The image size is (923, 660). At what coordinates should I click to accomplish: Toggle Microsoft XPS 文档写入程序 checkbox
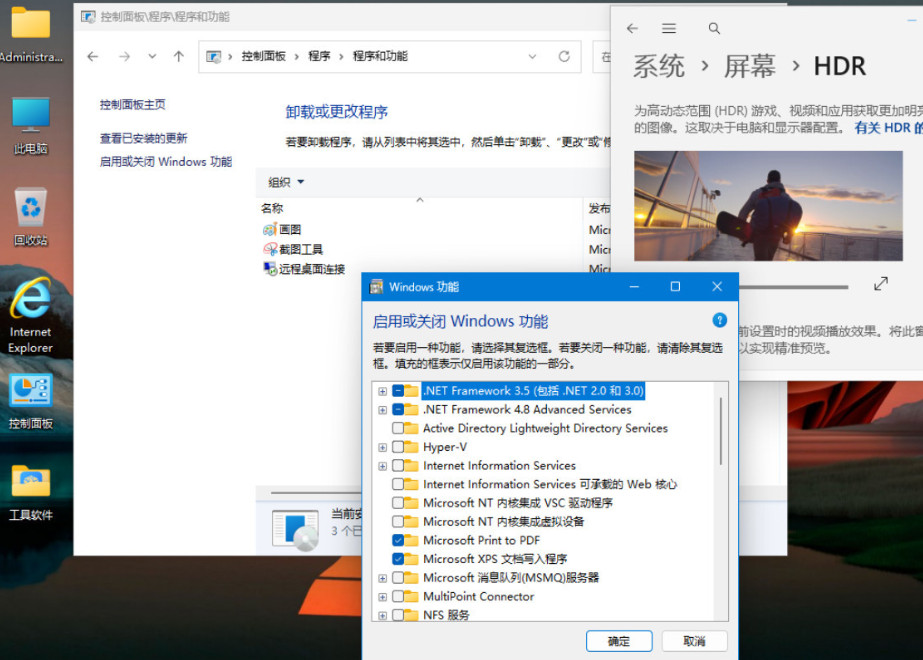point(399,559)
